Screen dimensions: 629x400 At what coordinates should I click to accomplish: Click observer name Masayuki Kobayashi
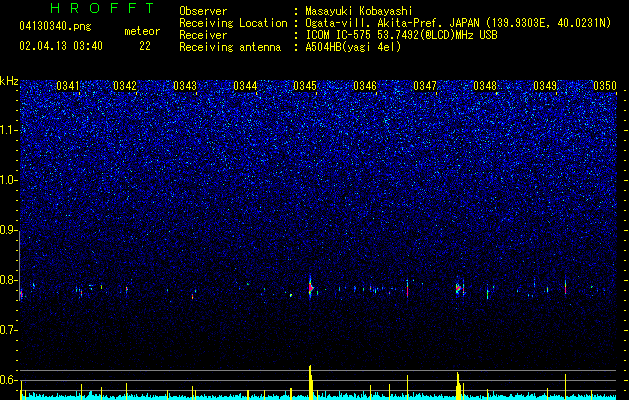pyautogui.click(x=358, y=11)
